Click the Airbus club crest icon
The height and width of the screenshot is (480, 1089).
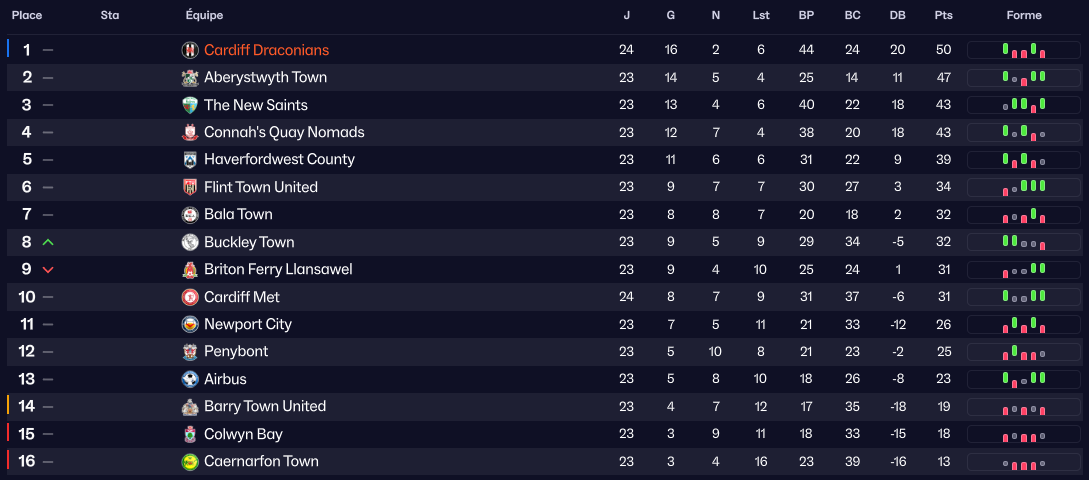tap(190, 379)
